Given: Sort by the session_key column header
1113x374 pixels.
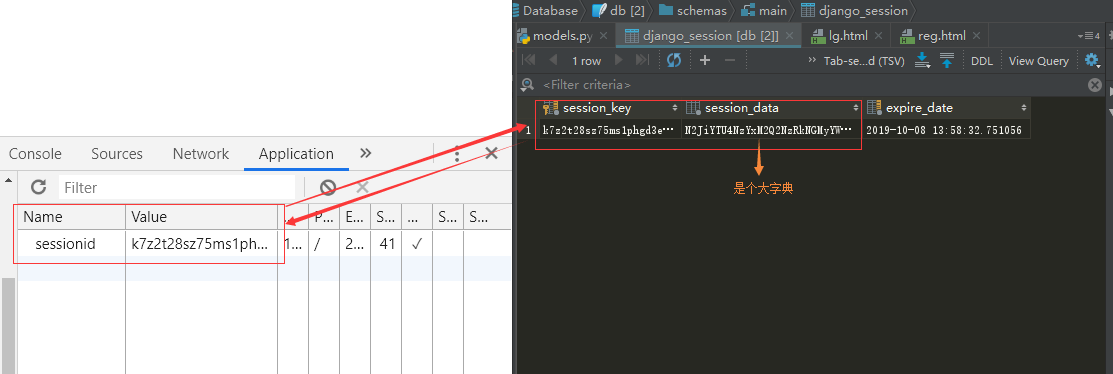Looking at the screenshot, I should pos(610,108).
